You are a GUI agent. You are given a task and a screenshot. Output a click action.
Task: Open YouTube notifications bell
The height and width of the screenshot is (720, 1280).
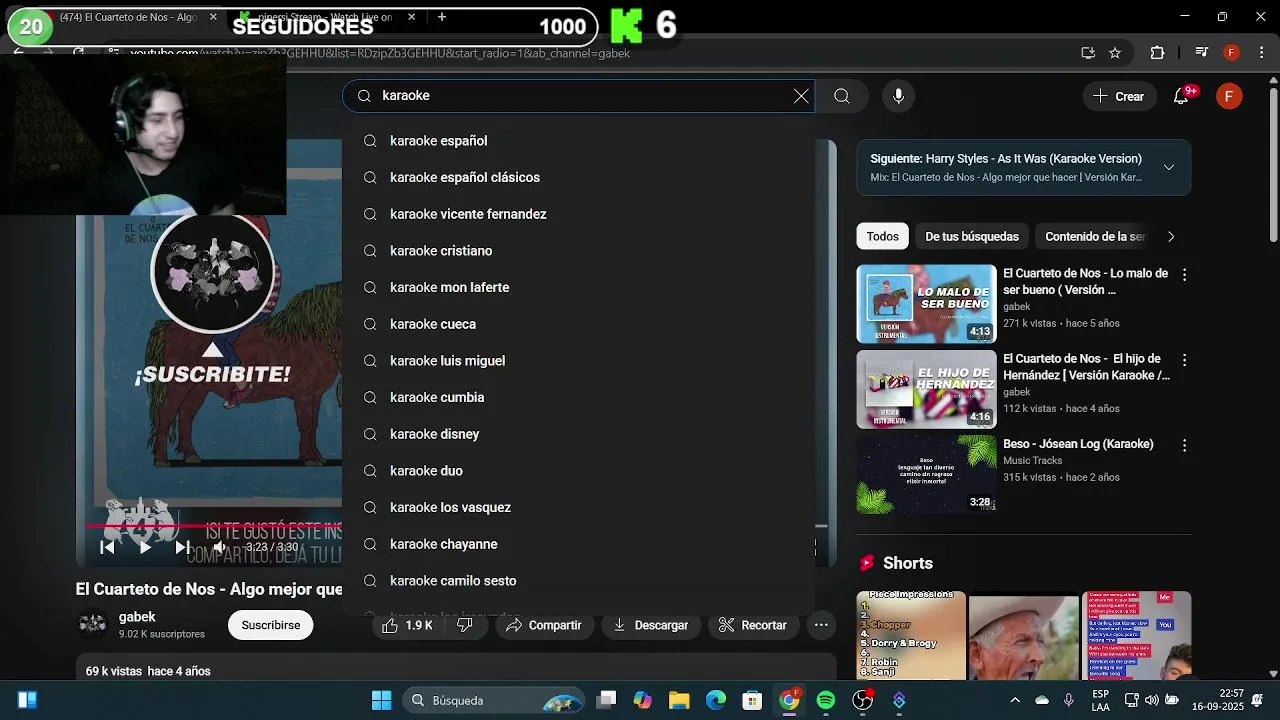click(x=1181, y=96)
